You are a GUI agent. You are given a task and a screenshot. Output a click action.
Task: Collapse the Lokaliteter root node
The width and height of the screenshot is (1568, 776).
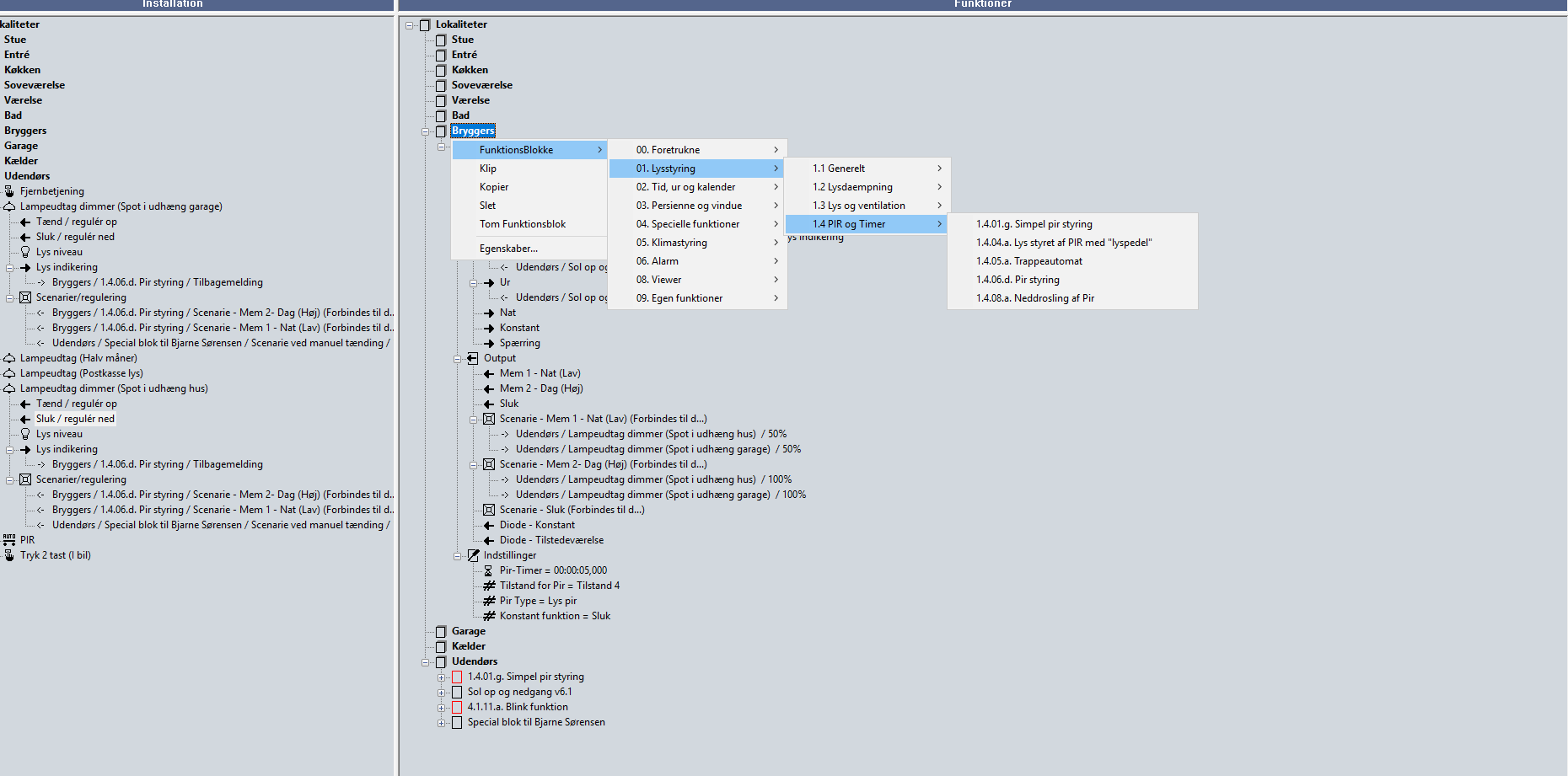[410, 25]
